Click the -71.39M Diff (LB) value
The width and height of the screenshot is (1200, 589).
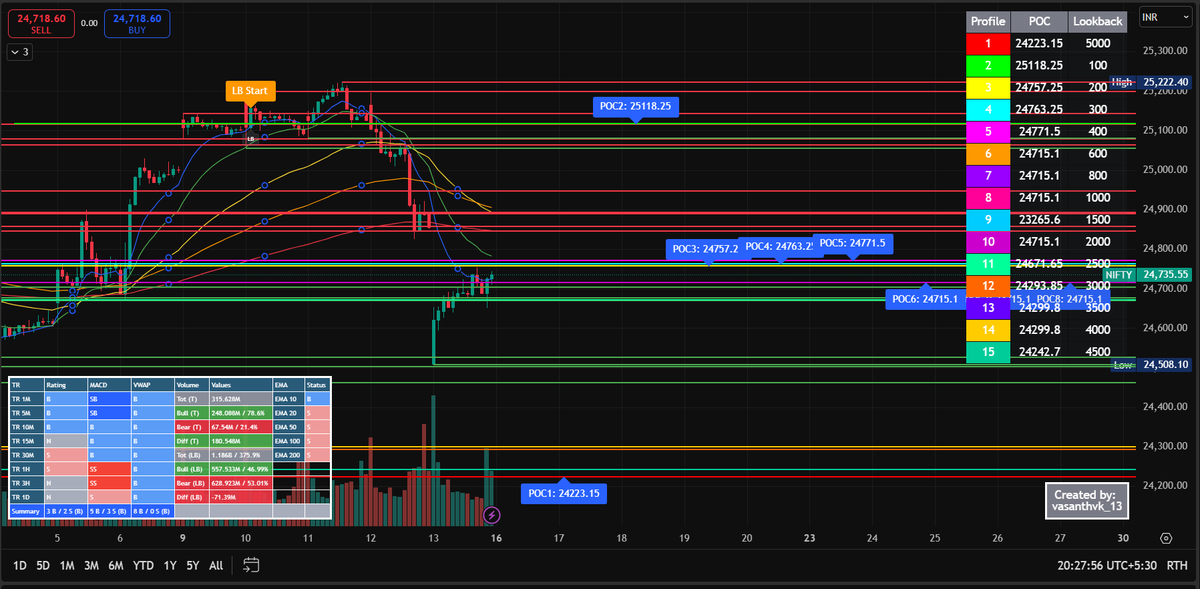239,497
